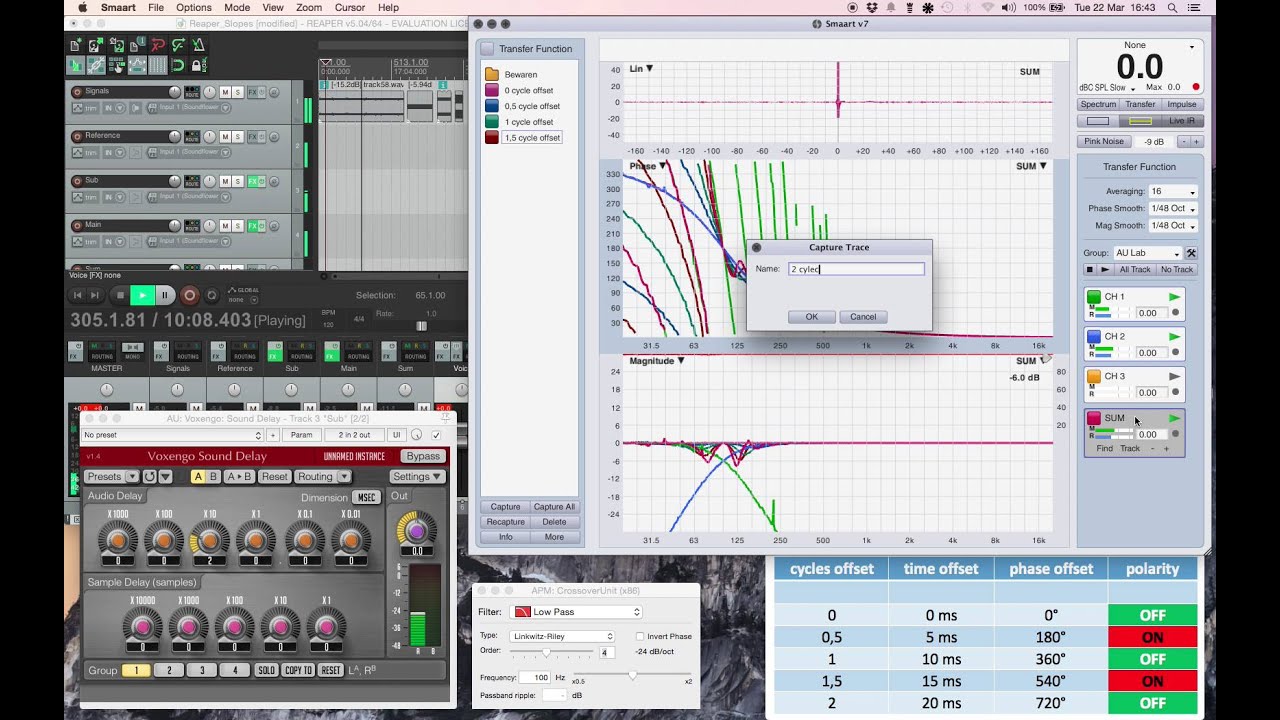Screen dimensions: 1280x720
Task: Click Smaart stop all measurements button
Action: [1089, 270]
